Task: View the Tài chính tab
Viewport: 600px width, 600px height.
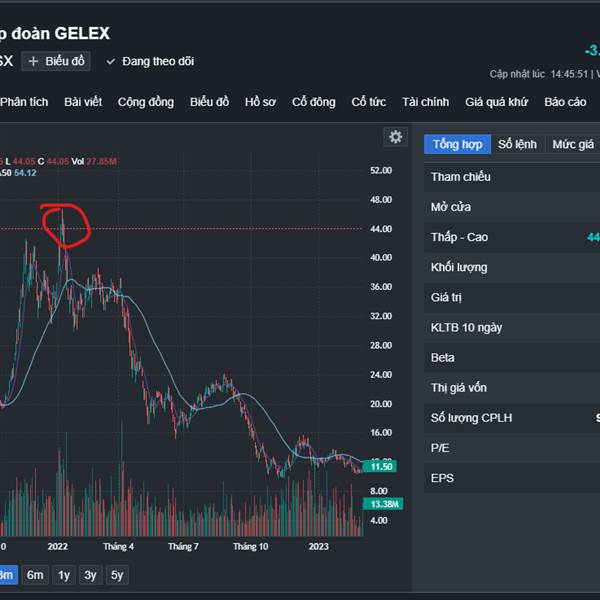Action: point(425,102)
